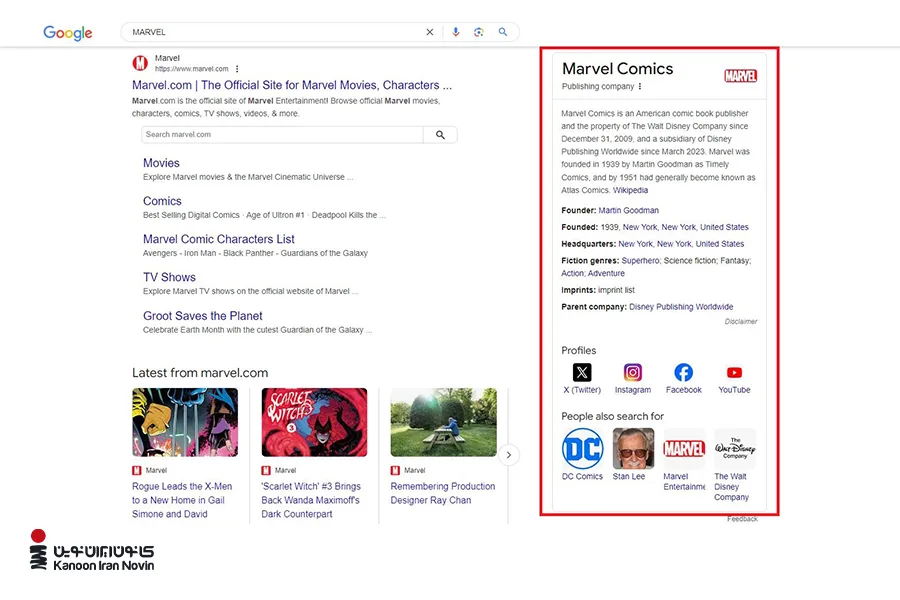Click the Disclaimer text
900x600 pixels.
(740, 322)
